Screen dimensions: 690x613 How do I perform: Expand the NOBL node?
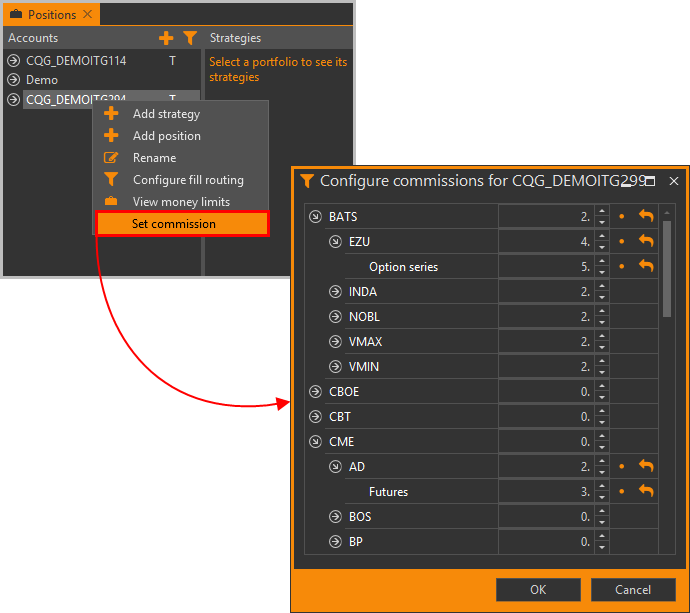tap(335, 316)
